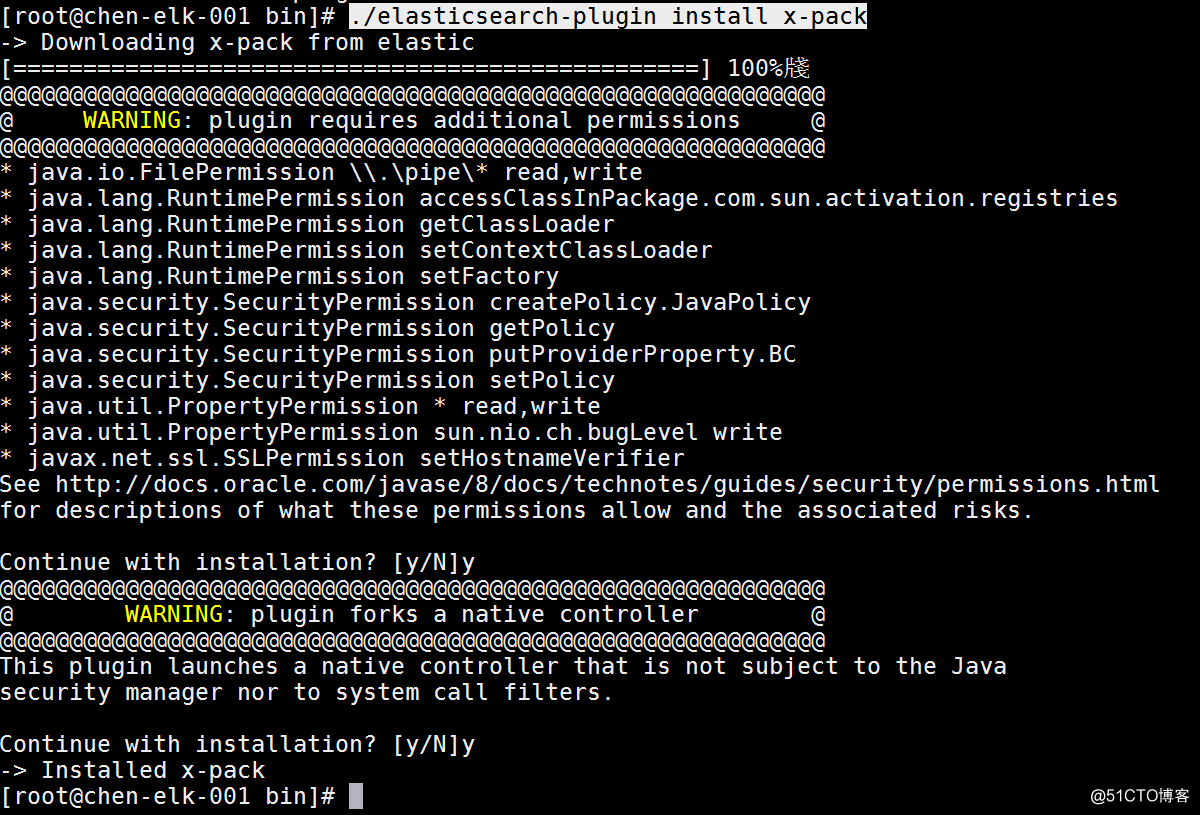Click the getClassLoader permission line

point(307,225)
